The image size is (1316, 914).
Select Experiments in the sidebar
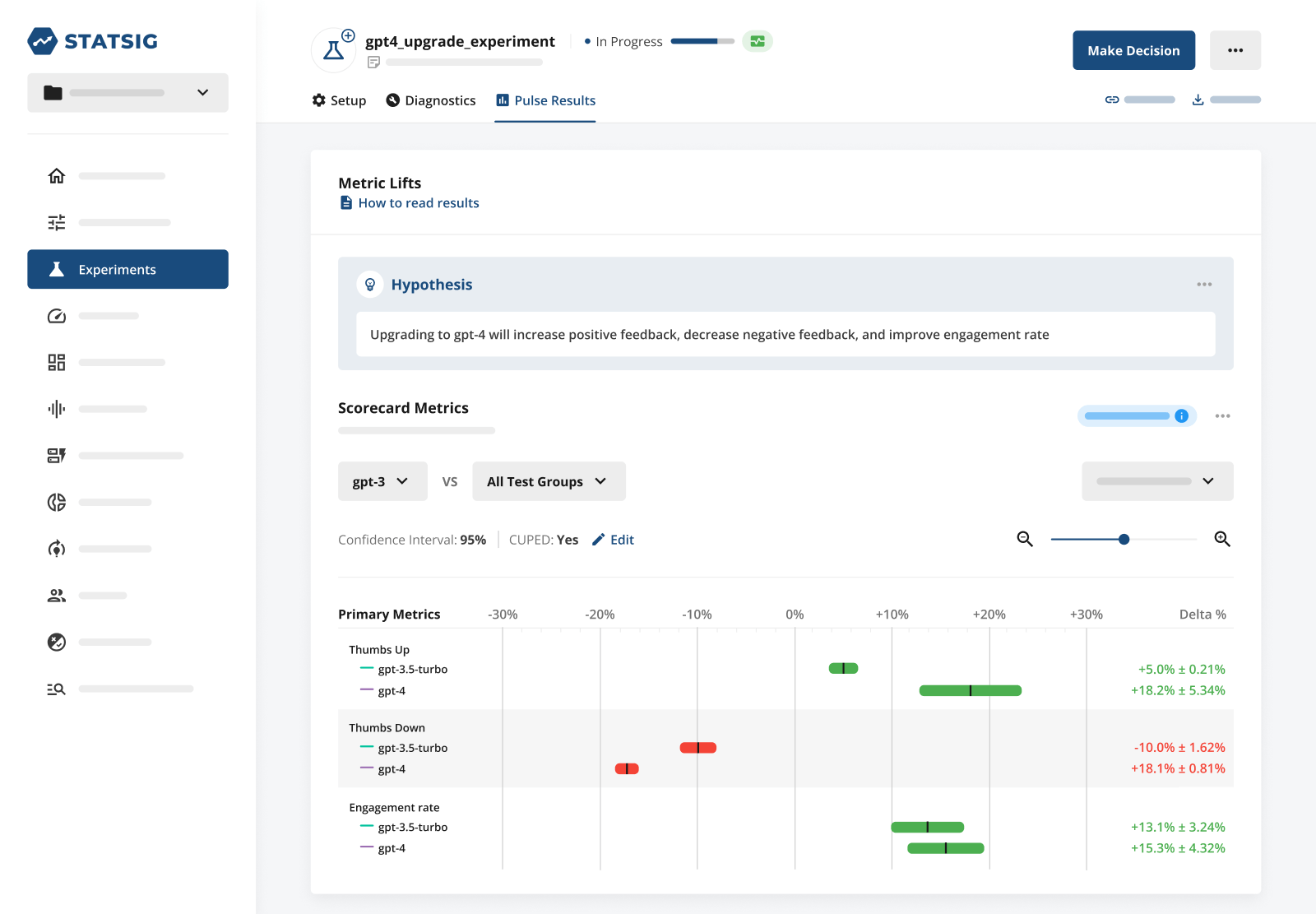point(127,269)
